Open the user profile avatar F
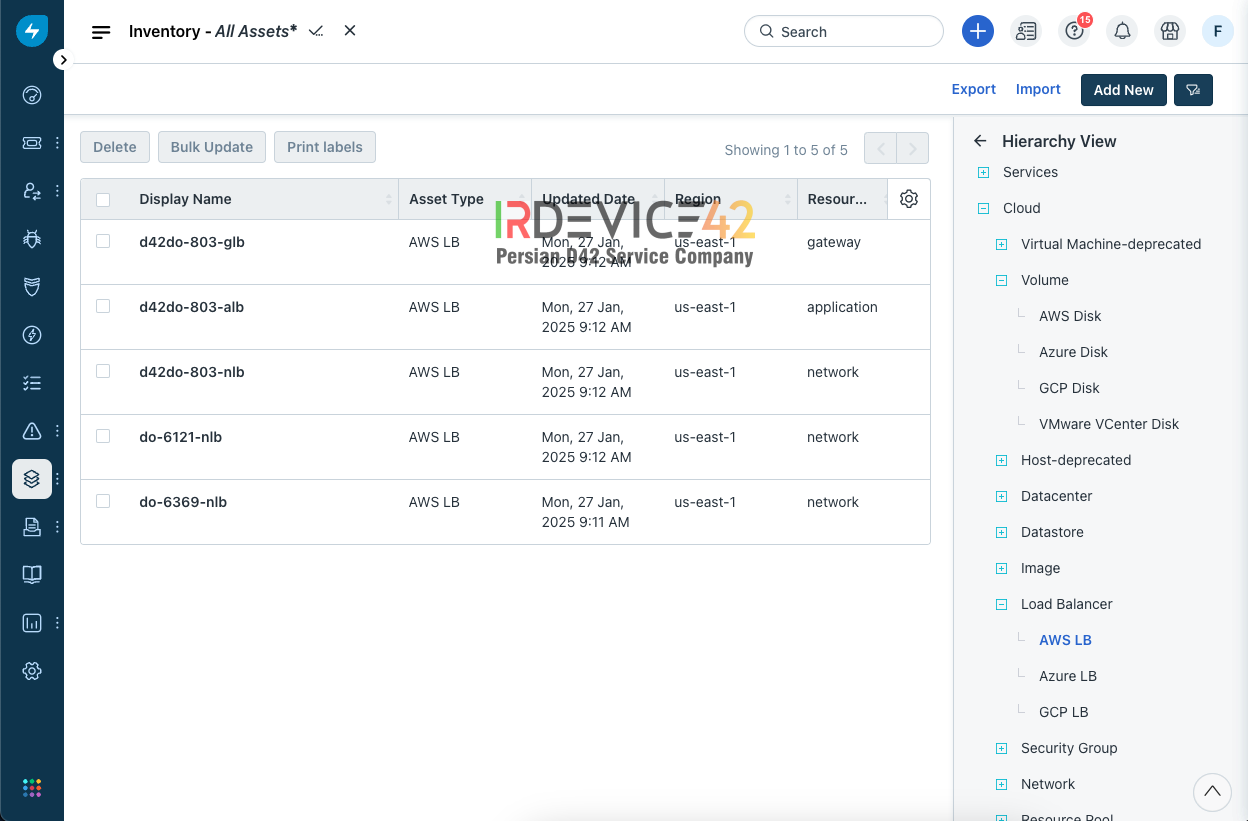The width and height of the screenshot is (1248, 821). click(x=1218, y=31)
